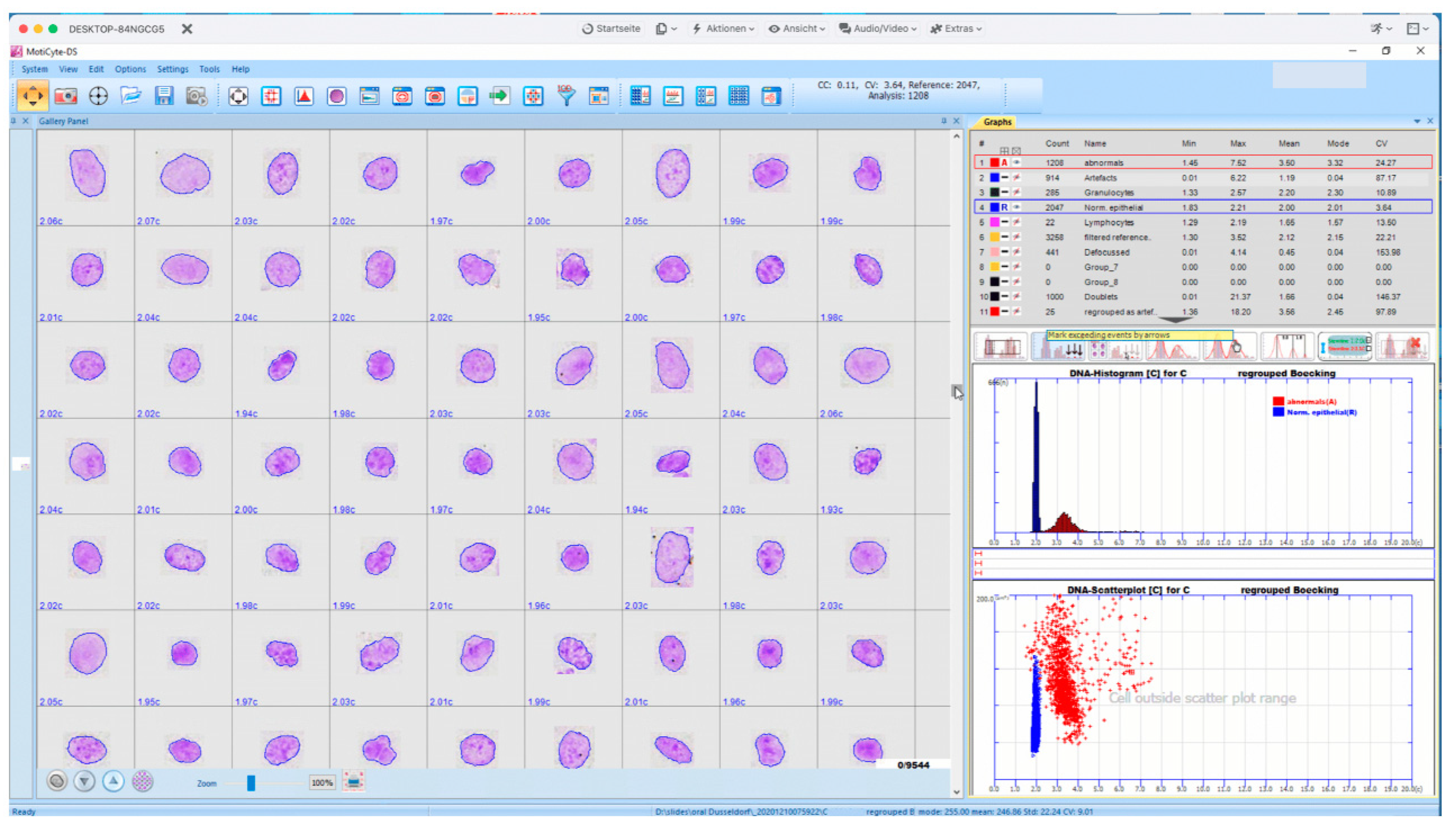Toggle visibility icon for Lymphocytes row

point(1017,222)
